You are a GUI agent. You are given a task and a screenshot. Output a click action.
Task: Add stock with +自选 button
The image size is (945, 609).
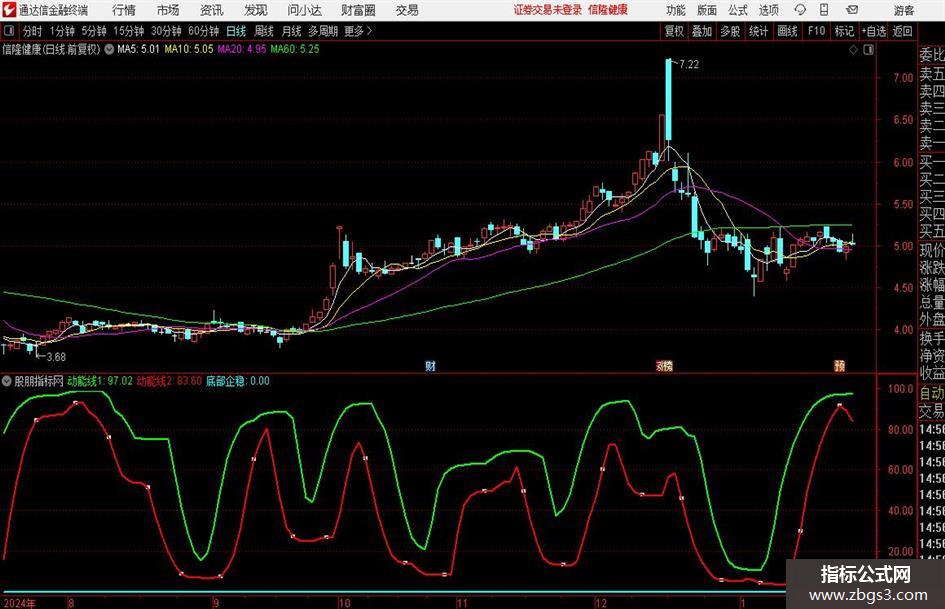point(873,31)
